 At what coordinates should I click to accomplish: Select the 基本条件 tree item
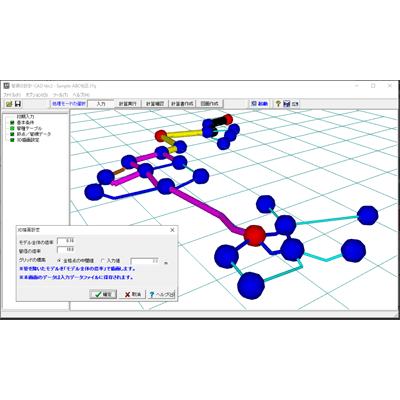(x=25, y=123)
